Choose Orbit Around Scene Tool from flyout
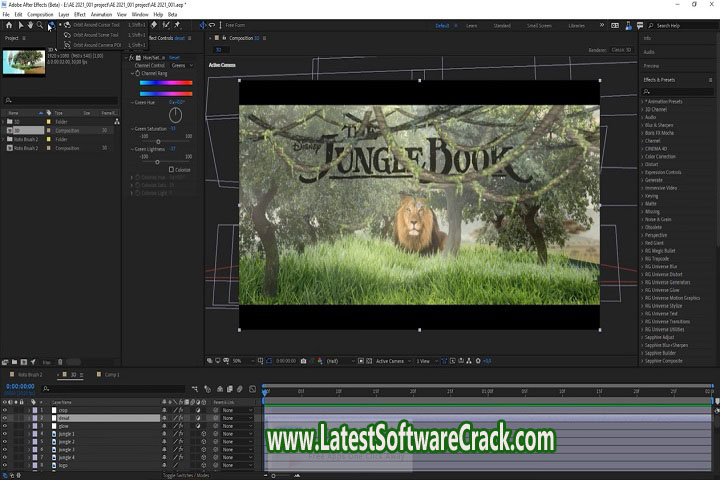 pos(96,35)
